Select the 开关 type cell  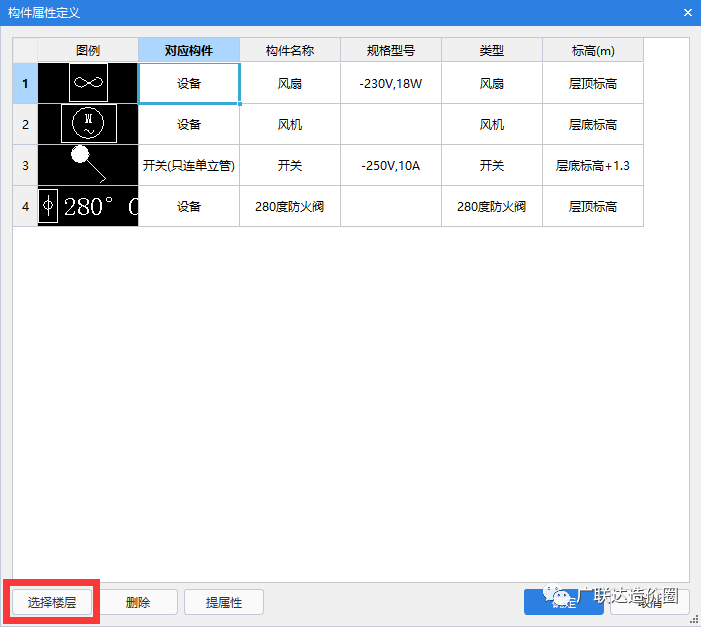[492, 165]
